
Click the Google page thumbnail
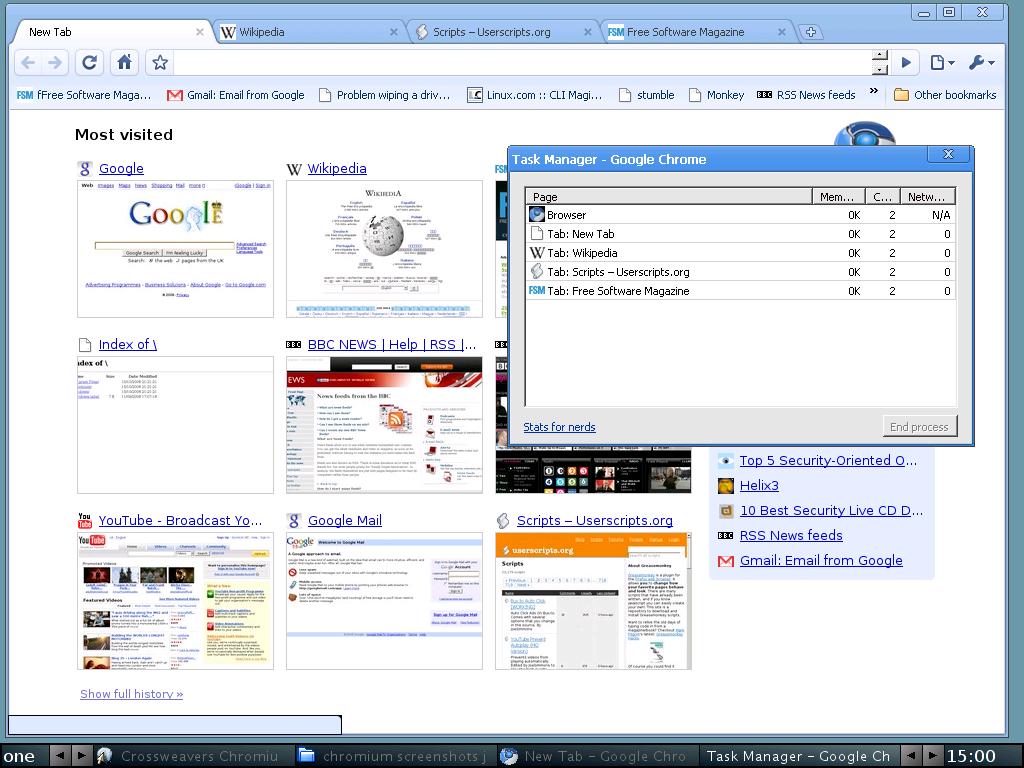[x=175, y=249]
